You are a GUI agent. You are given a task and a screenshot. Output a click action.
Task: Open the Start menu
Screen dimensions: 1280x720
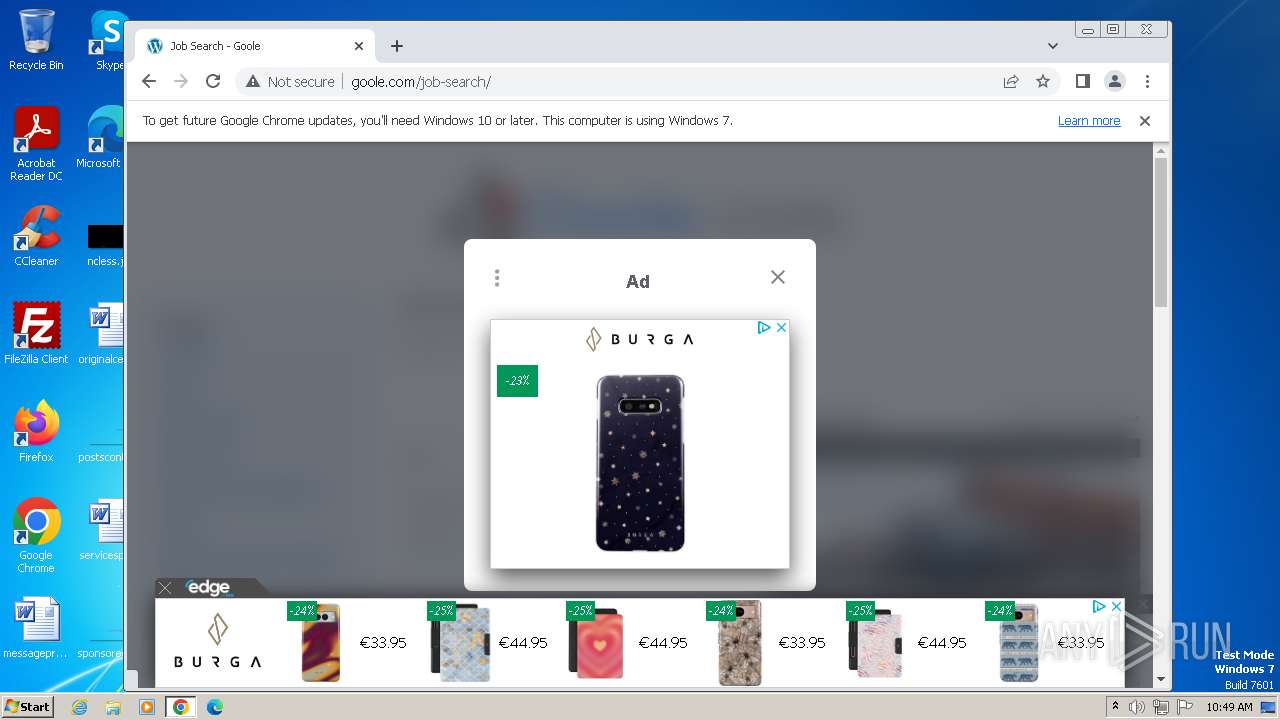27,707
